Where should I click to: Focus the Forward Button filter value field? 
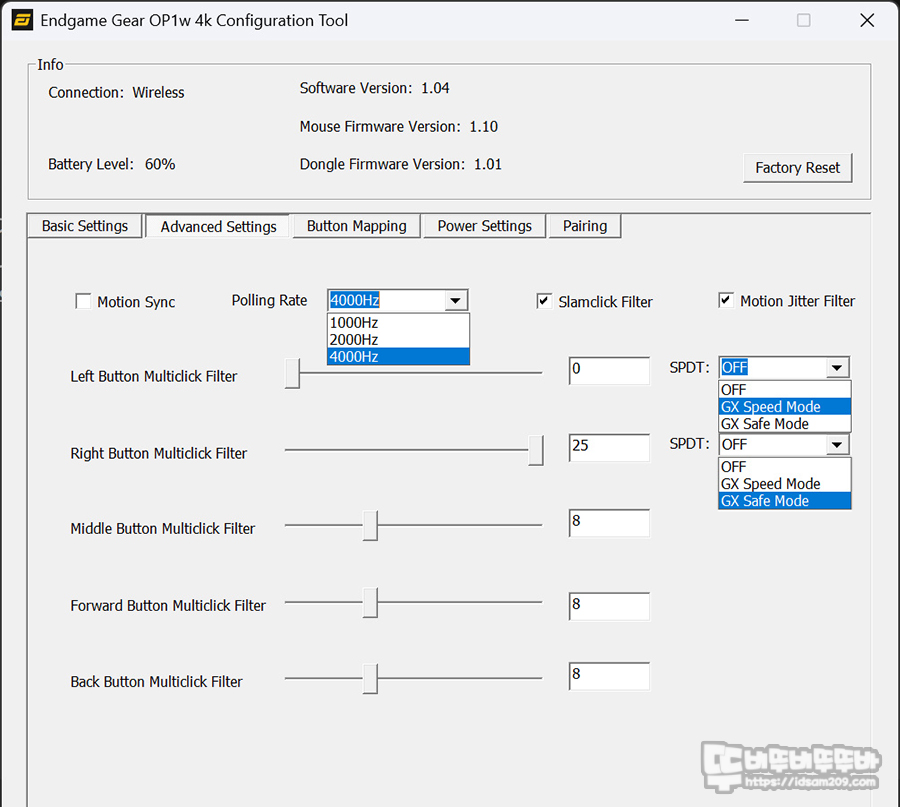[609, 607]
